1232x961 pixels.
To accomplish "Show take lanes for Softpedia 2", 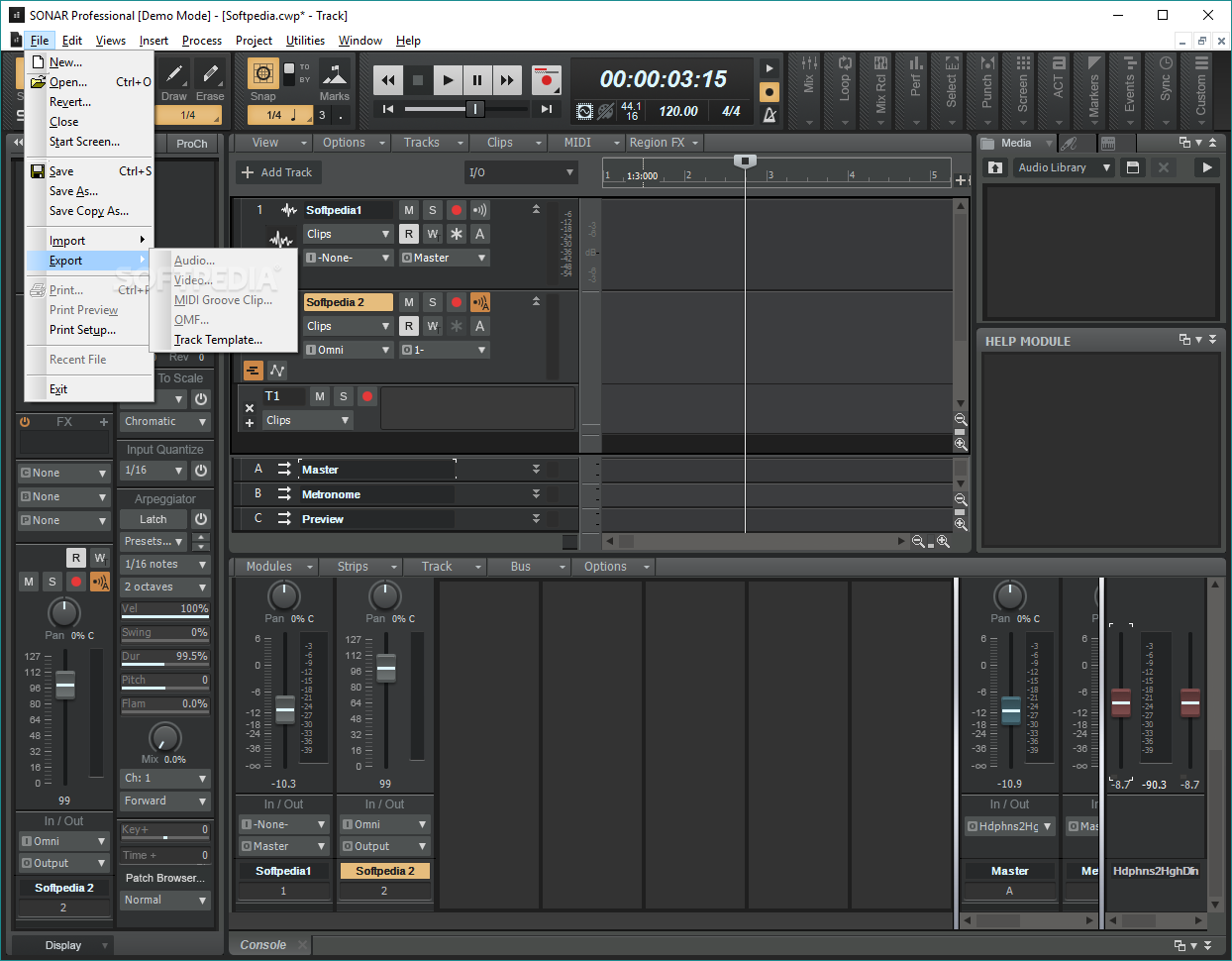I will coord(254,371).
